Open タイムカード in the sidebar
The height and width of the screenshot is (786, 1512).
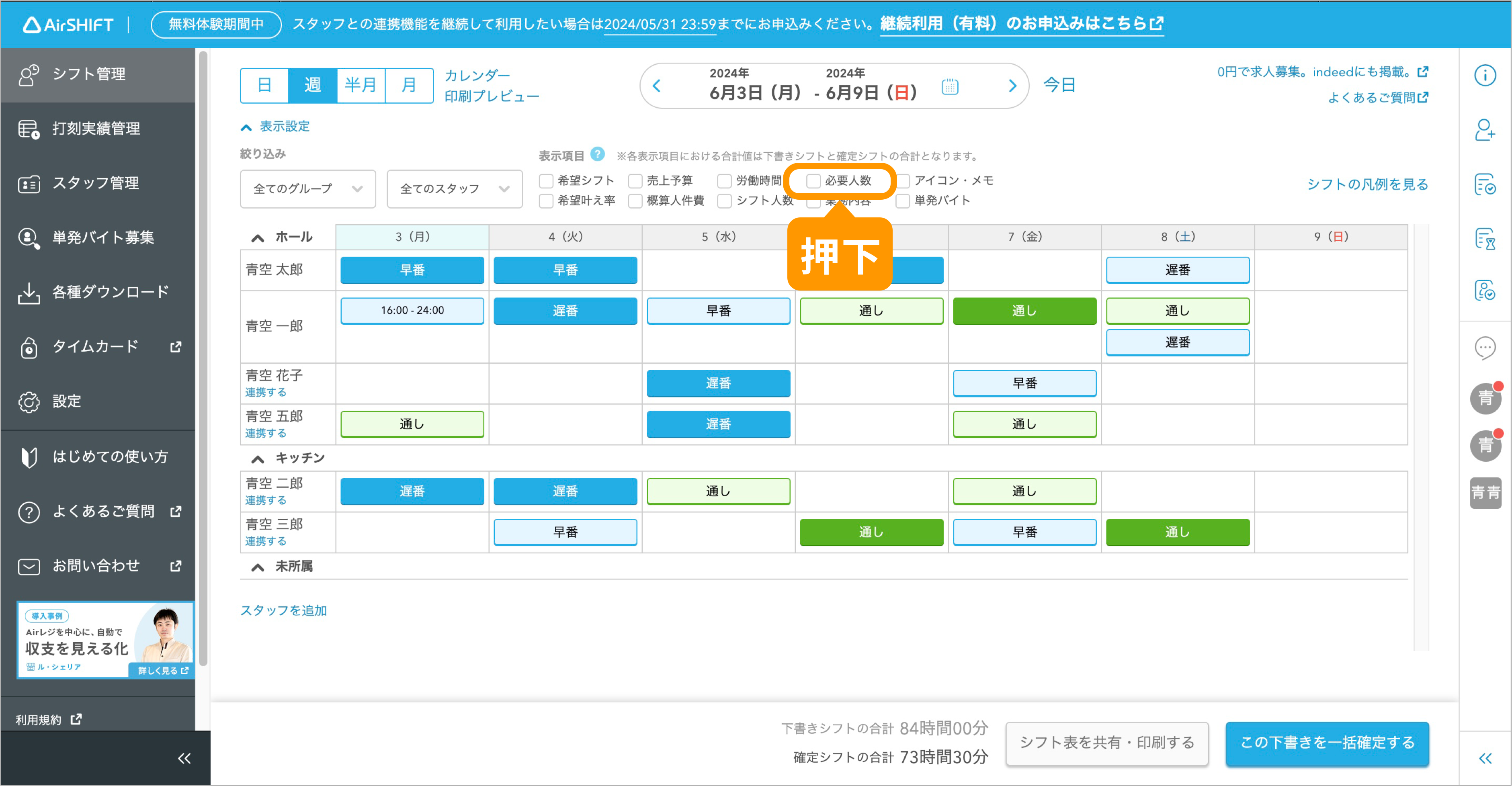tap(97, 347)
